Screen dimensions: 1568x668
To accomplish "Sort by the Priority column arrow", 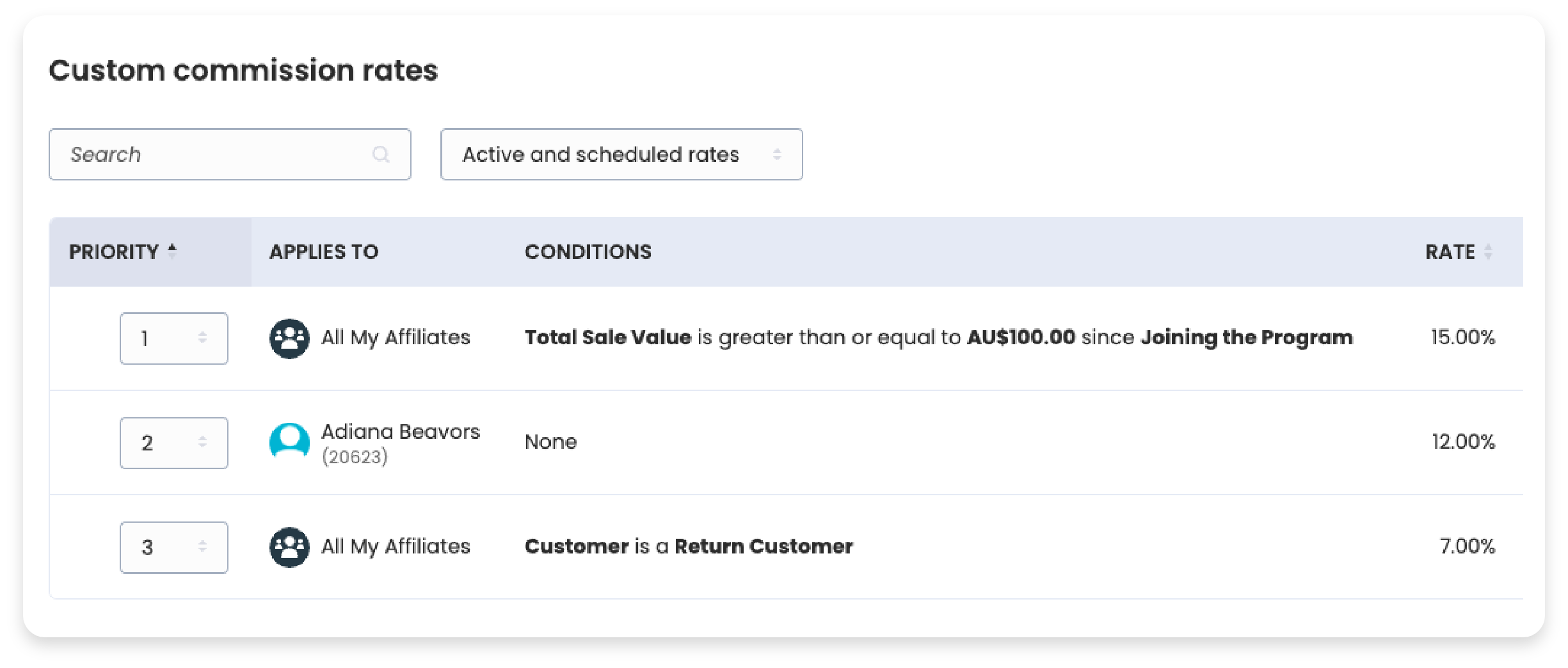I will (x=172, y=251).
